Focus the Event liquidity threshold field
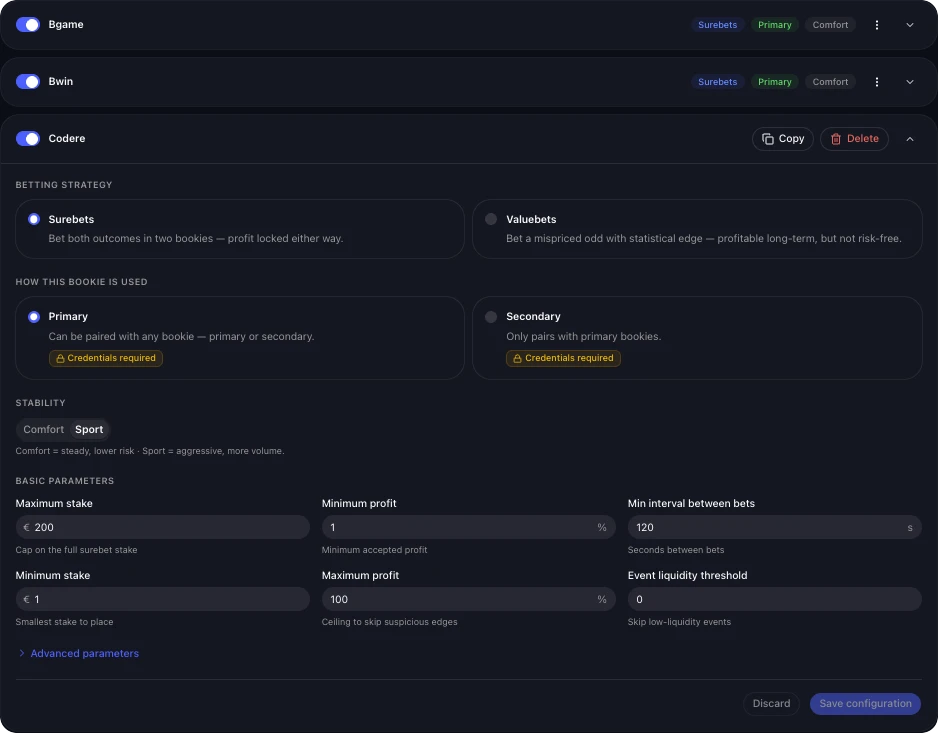938x733 pixels. click(774, 599)
